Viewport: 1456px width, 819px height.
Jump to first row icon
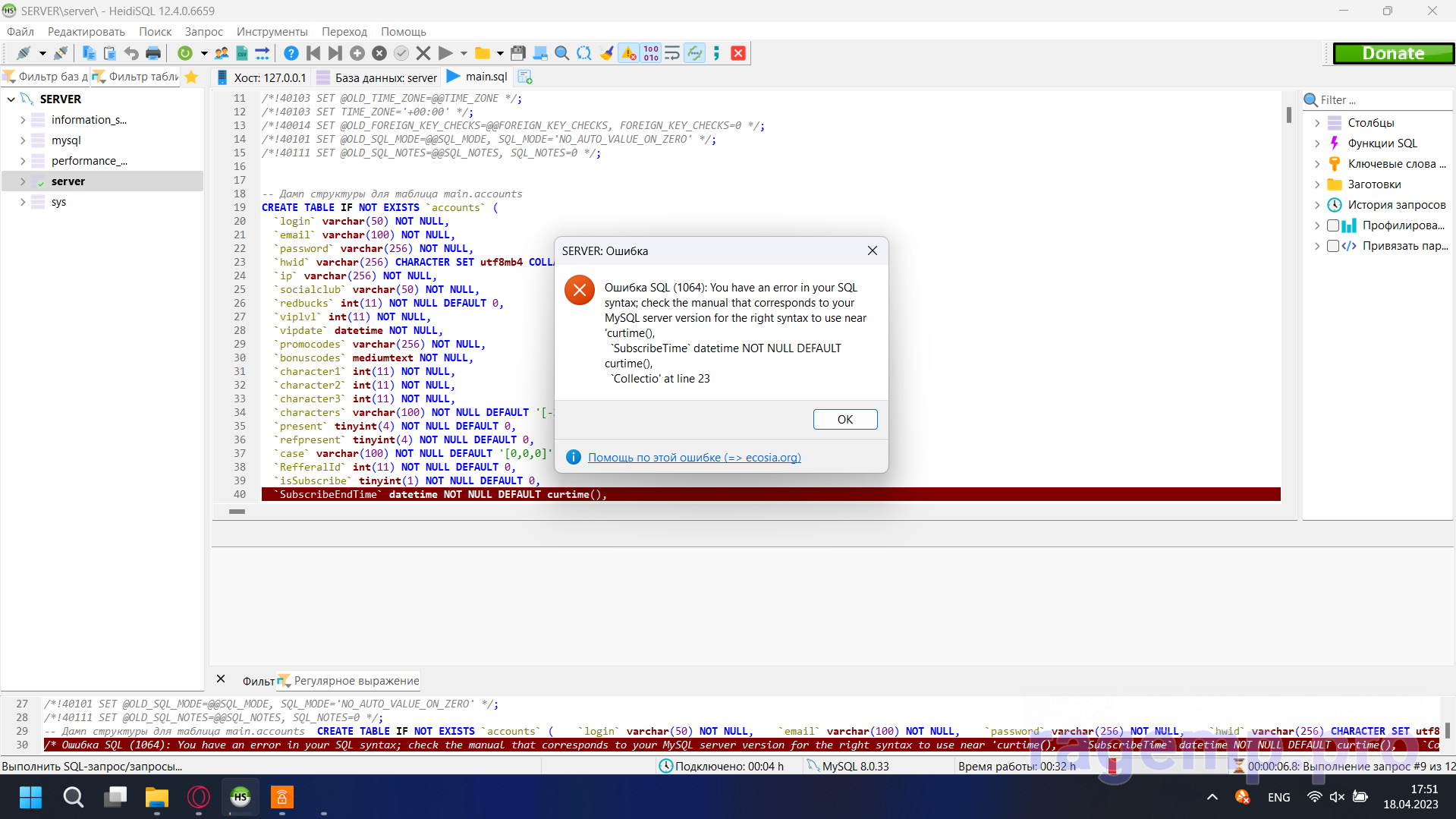[313, 53]
